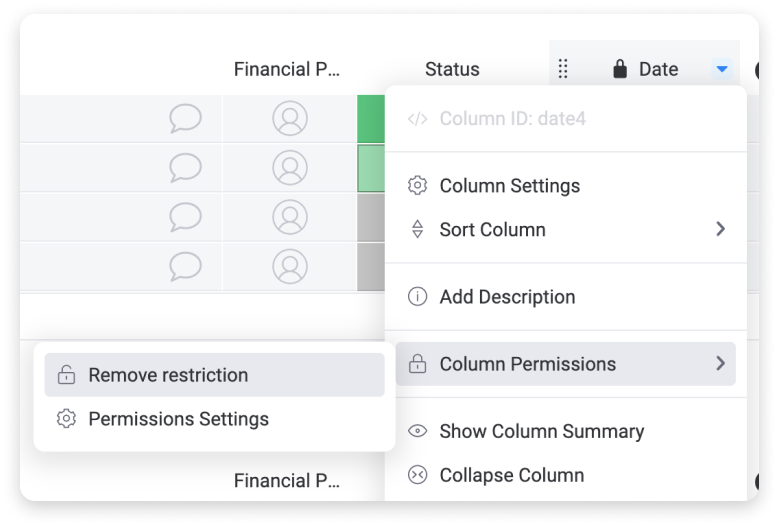Click the Status column header

coord(452,69)
